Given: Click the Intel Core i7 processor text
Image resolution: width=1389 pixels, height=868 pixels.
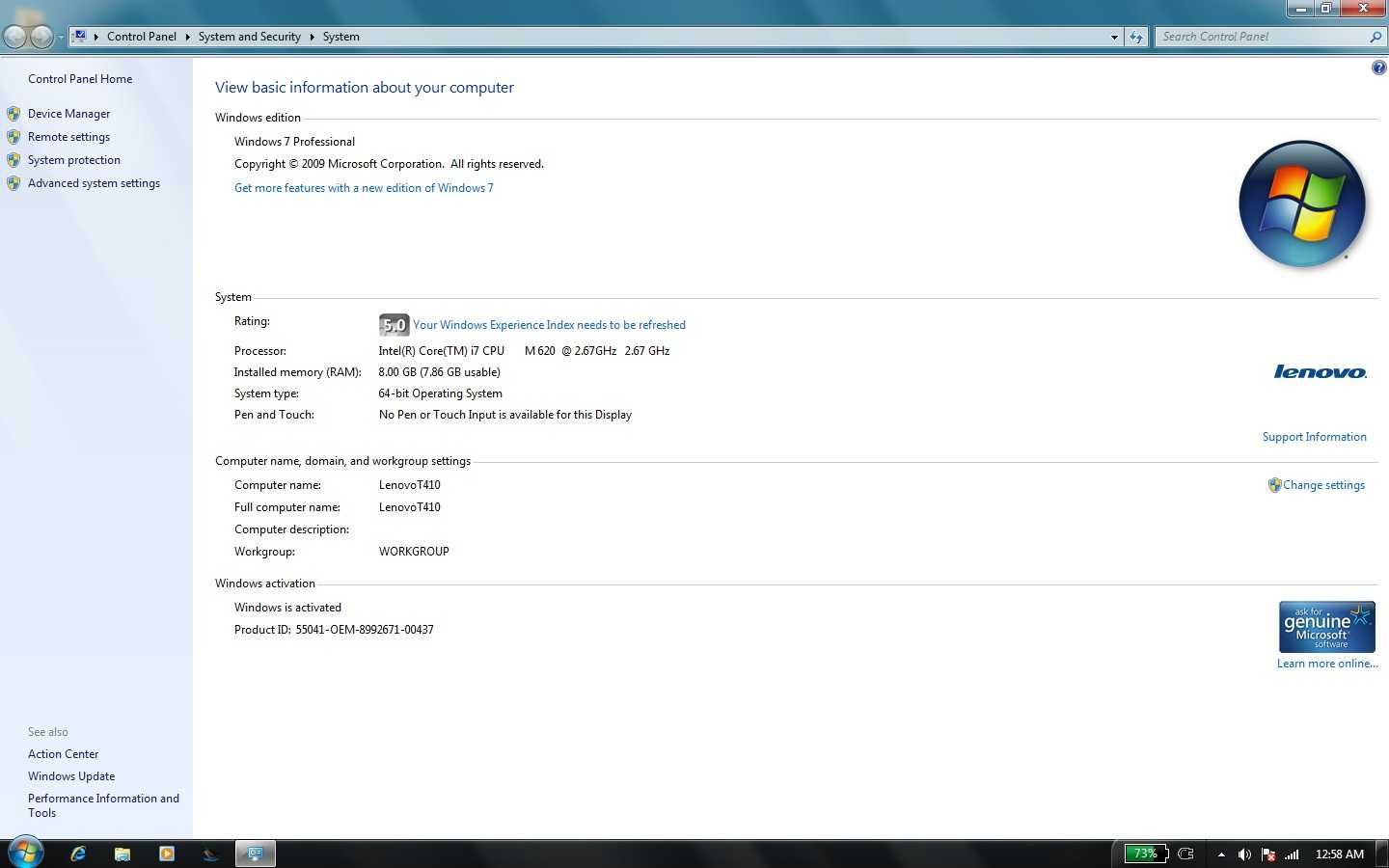Looking at the screenshot, I should [524, 351].
